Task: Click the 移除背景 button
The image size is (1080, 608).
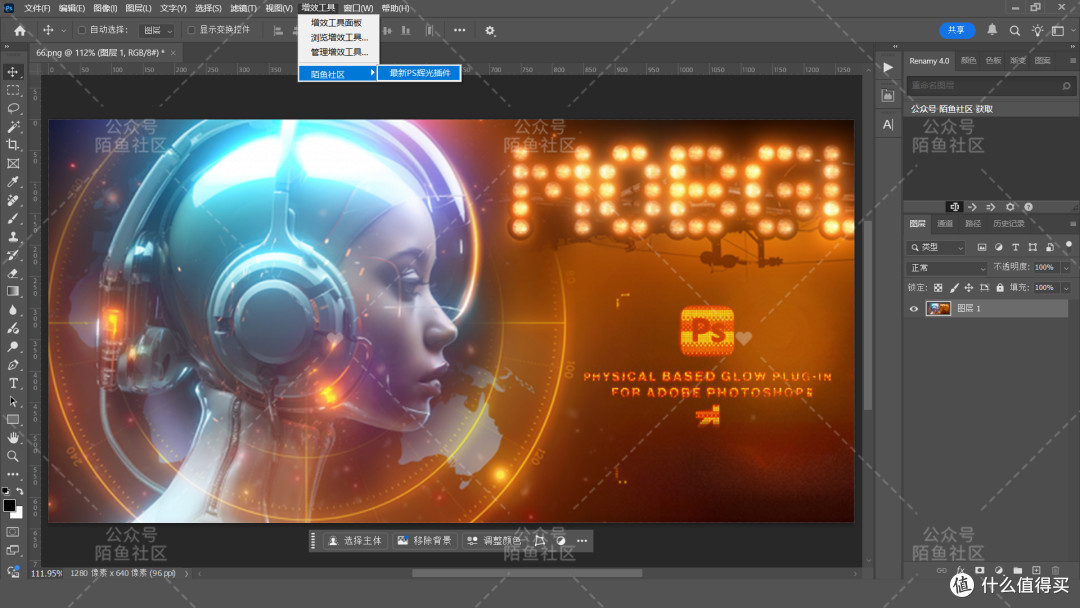Action: (424, 541)
